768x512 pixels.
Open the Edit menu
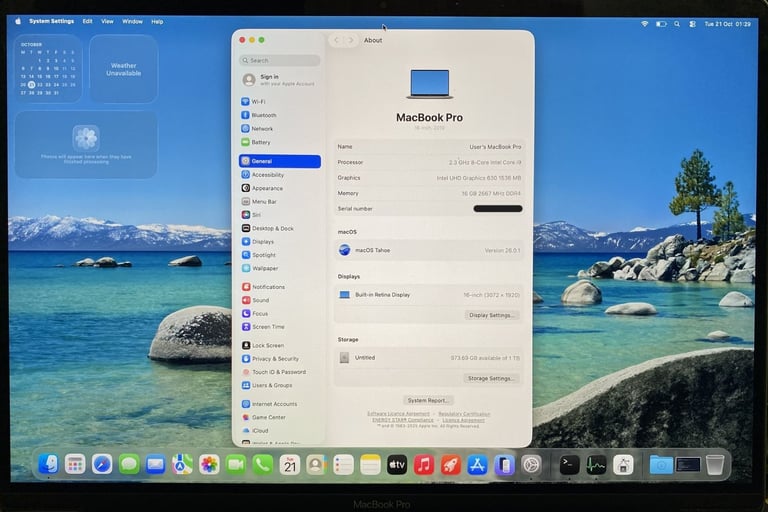click(x=87, y=22)
